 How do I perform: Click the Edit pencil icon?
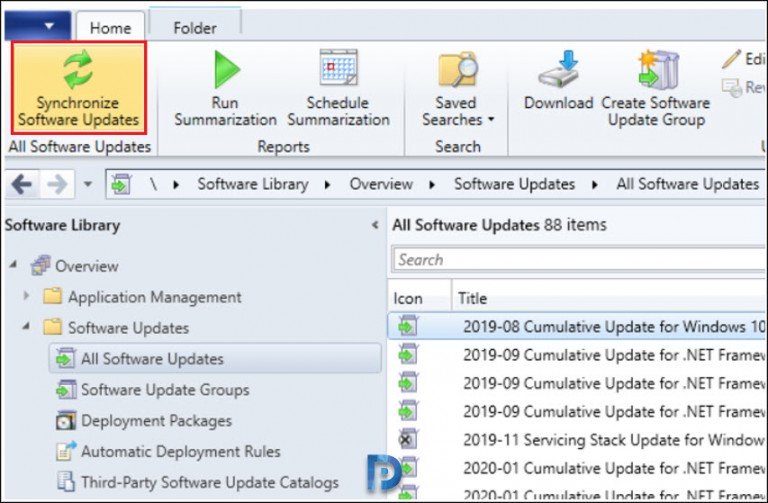click(x=731, y=59)
